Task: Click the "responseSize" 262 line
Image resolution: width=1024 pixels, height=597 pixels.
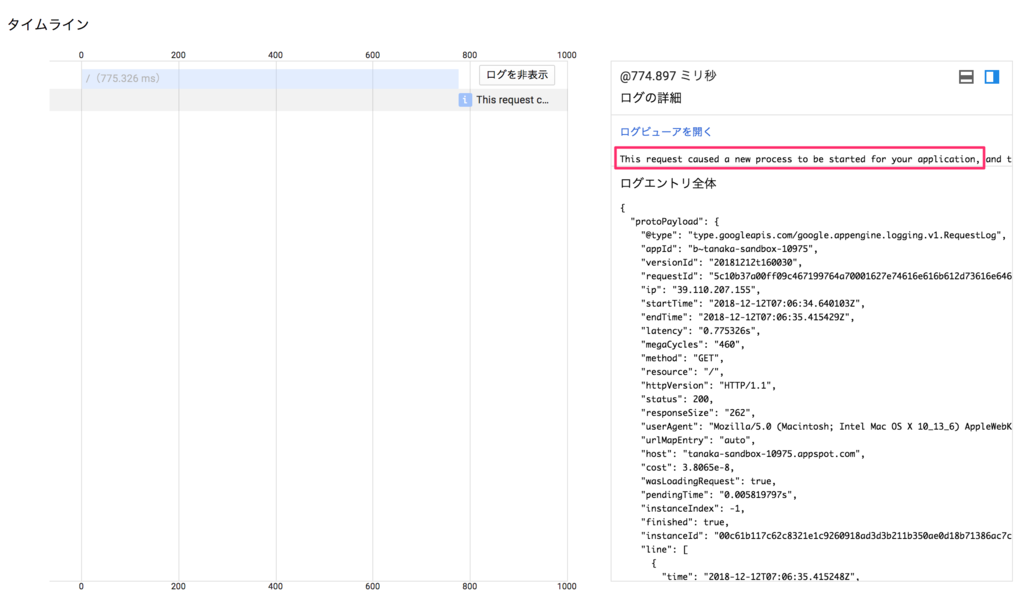Action: 697,413
